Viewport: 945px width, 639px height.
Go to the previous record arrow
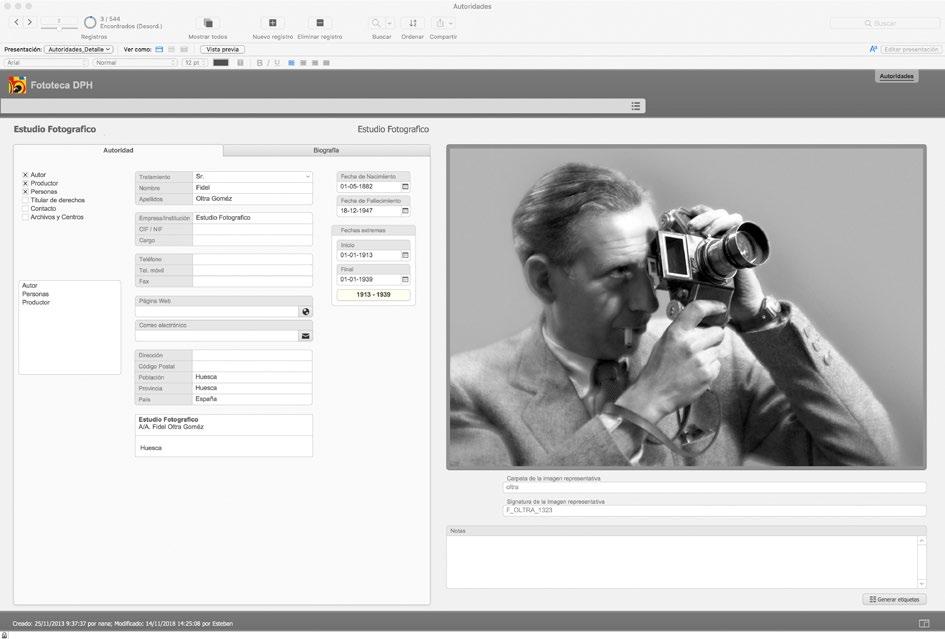pyautogui.click(x=17, y=22)
